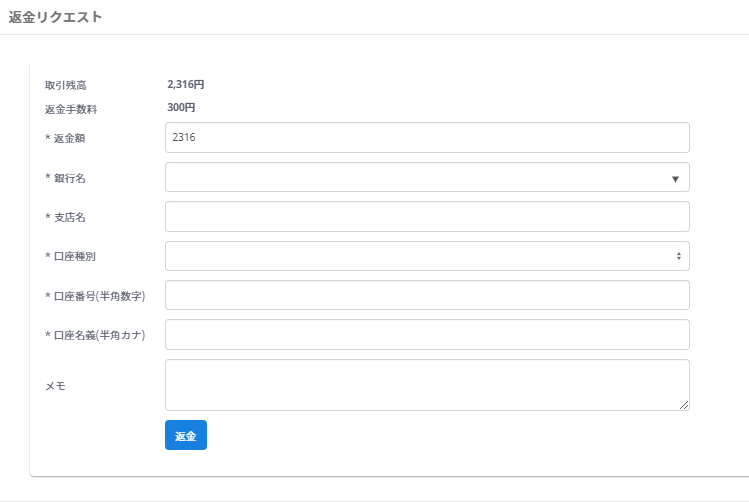Click the 口座種別 up-down arrows icon
This screenshot has height=502, width=749.
[678, 256]
